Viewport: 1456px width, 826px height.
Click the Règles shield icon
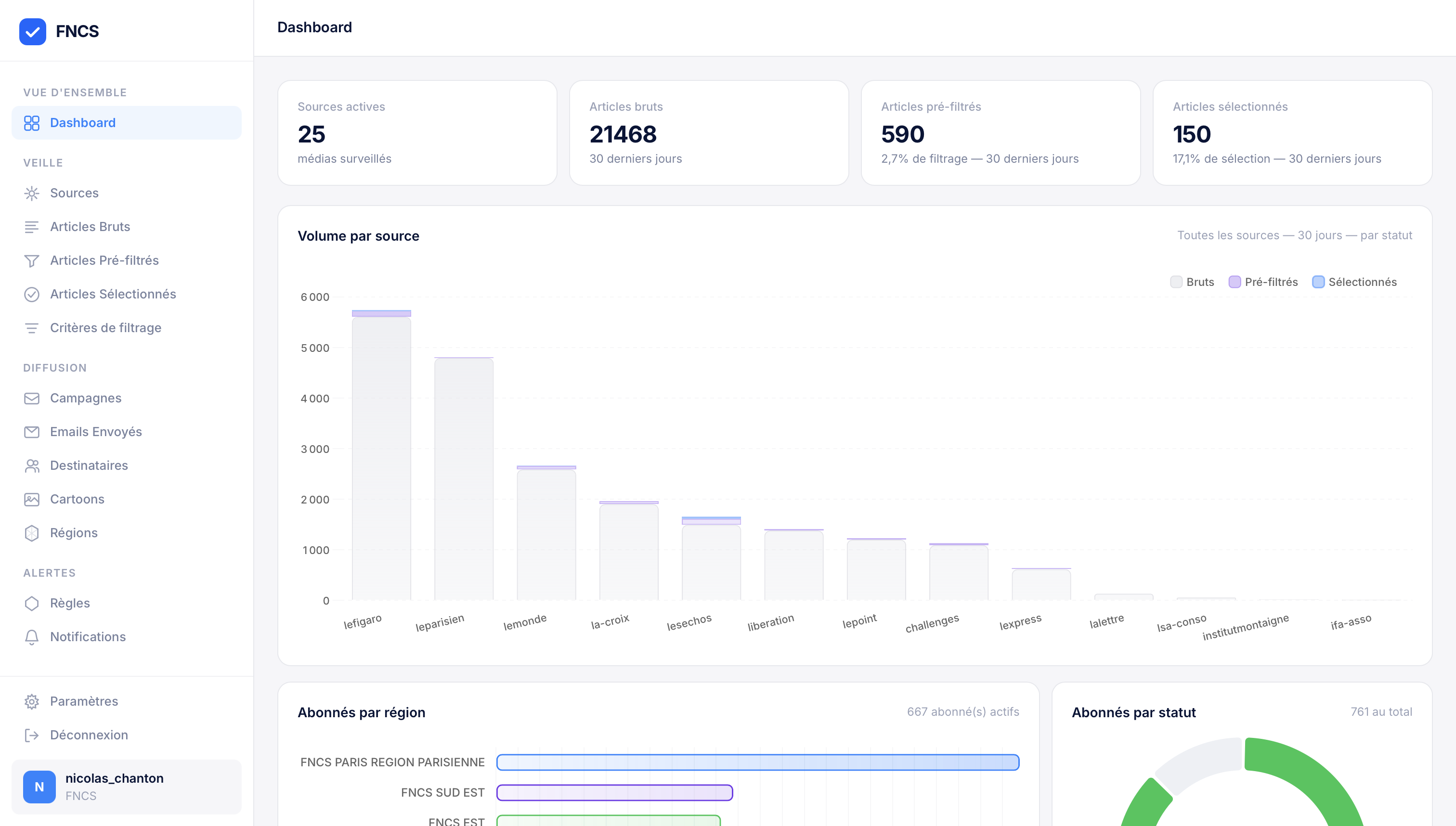tap(32, 603)
